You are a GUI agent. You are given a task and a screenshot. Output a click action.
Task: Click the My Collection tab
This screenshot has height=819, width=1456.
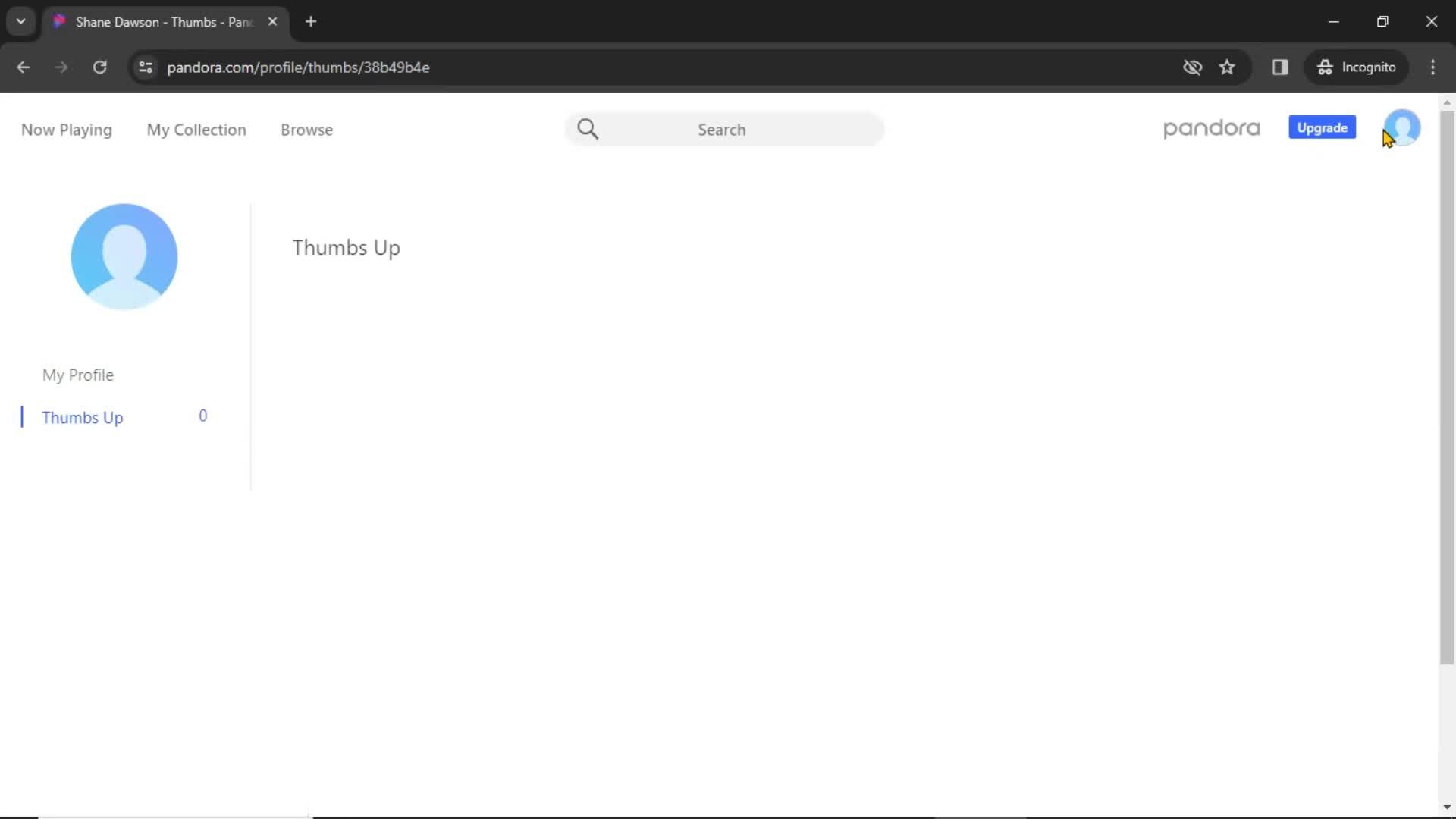[x=196, y=130]
